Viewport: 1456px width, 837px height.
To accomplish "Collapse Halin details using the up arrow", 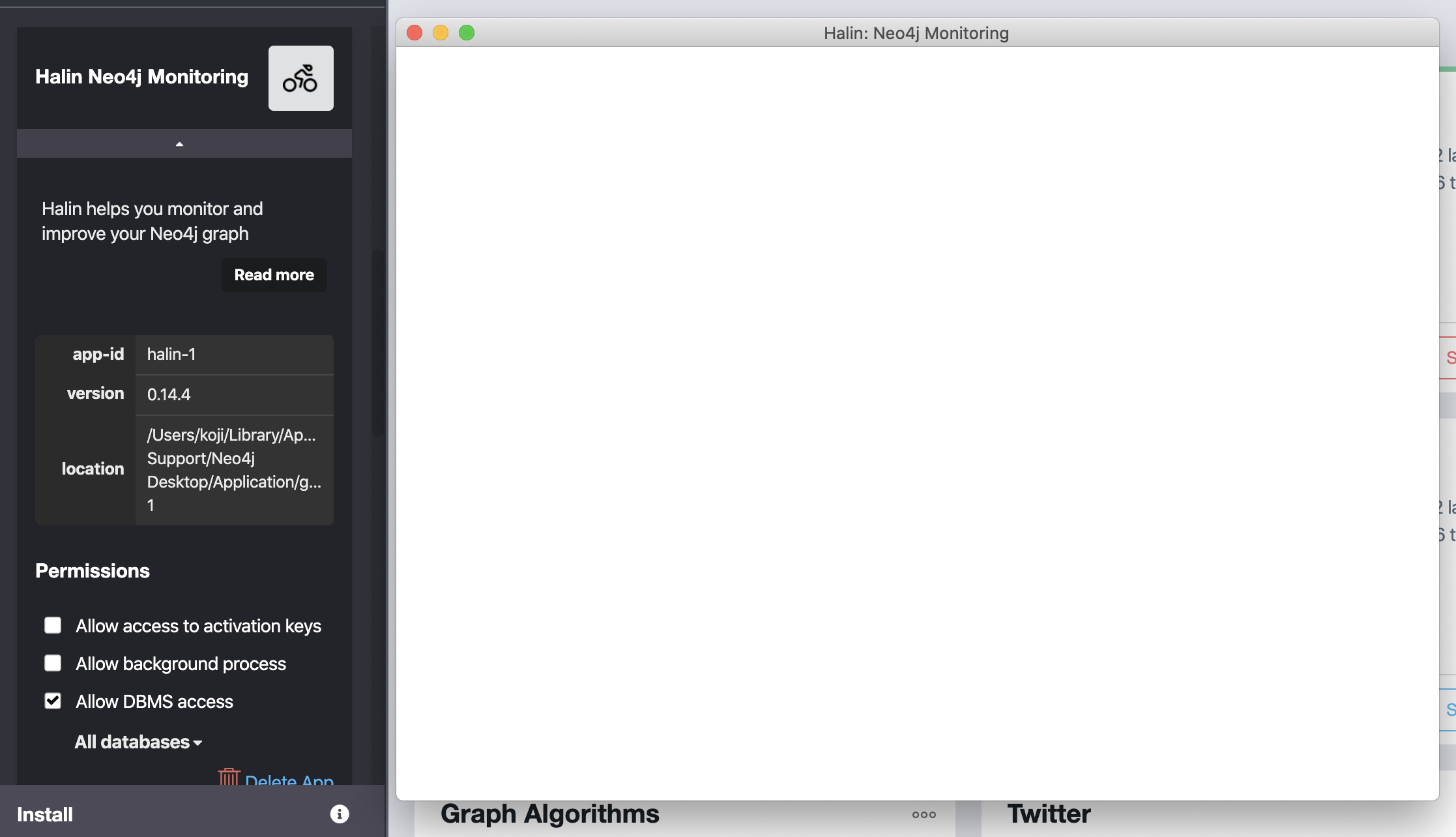I will (179, 143).
